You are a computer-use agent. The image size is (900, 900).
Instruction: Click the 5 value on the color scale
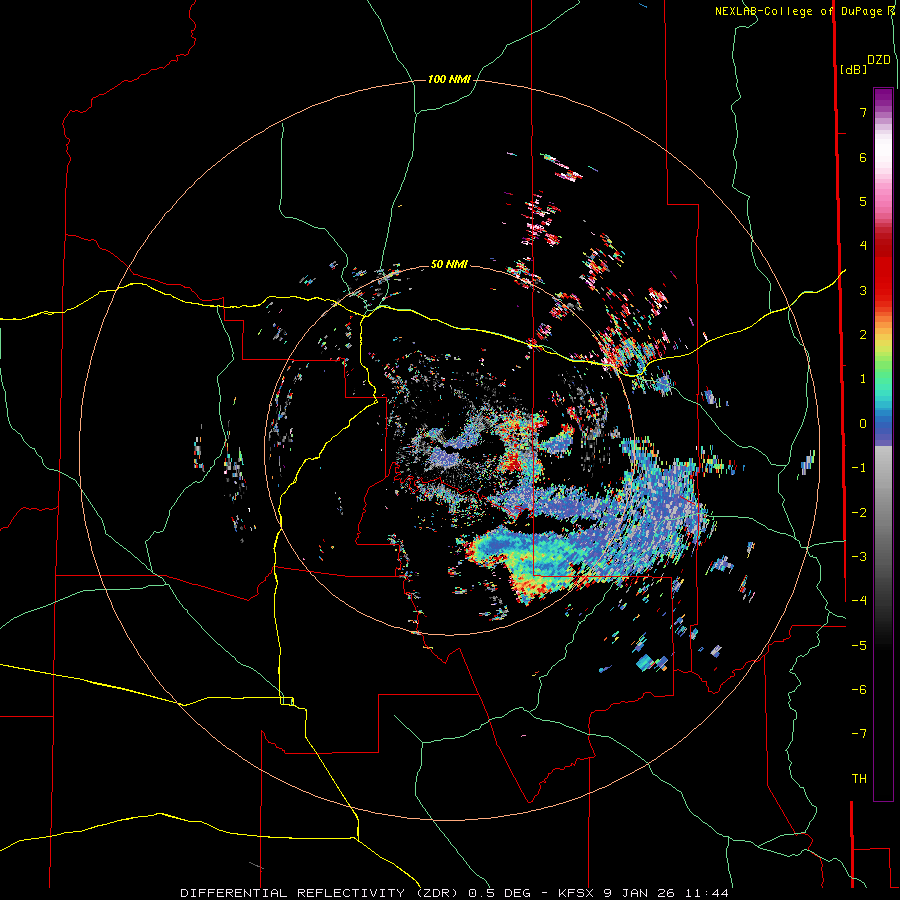point(863,201)
